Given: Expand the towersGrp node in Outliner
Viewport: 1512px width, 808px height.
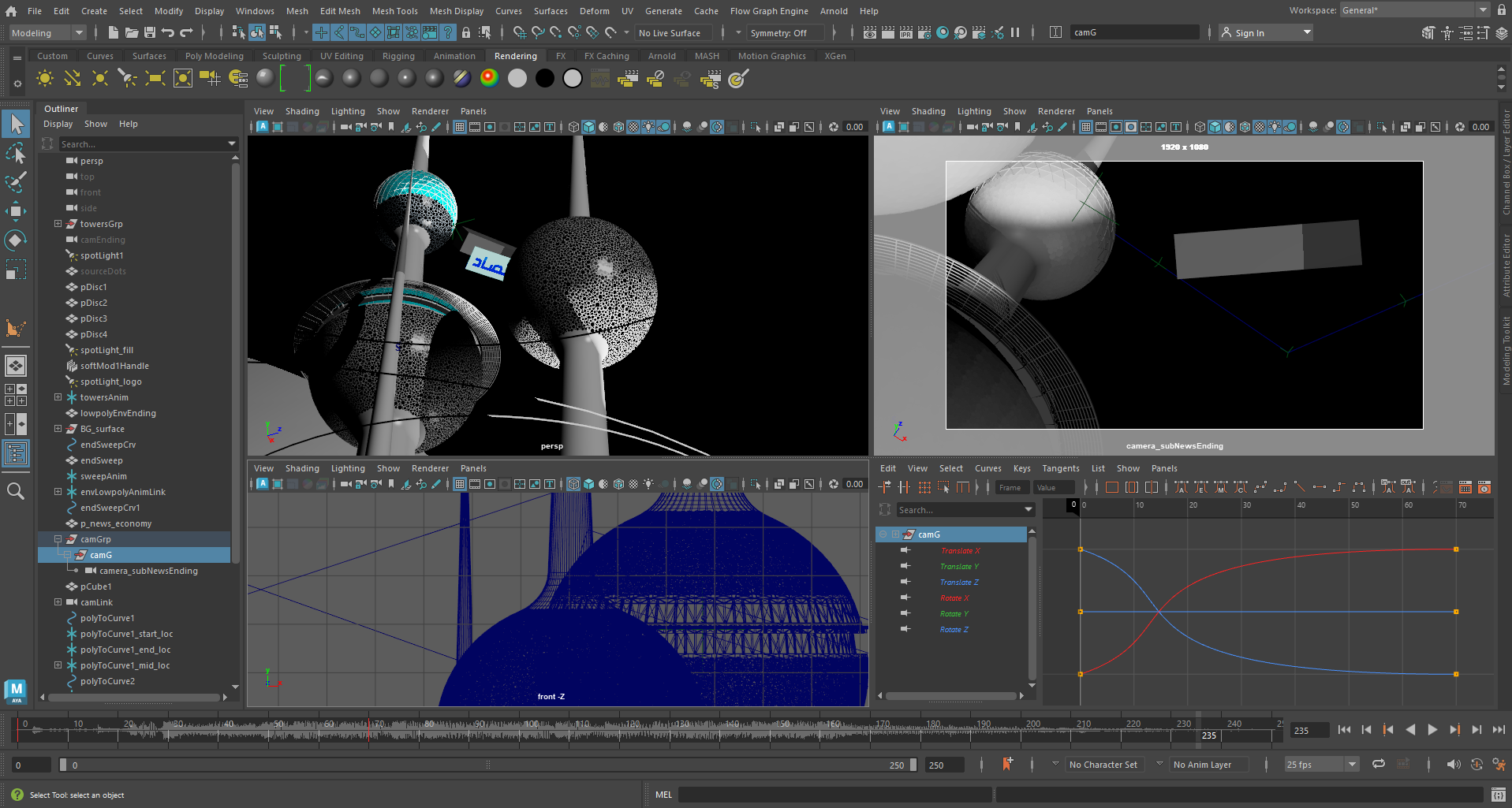Looking at the screenshot, I should click(x=58, y=224).
